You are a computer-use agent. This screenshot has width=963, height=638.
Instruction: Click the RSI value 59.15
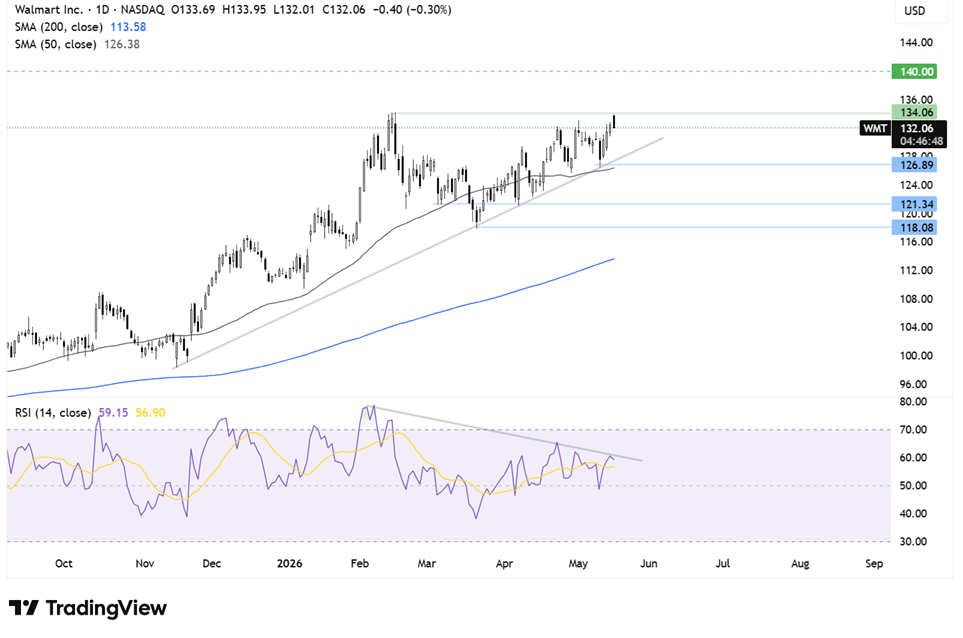[113, 413]
